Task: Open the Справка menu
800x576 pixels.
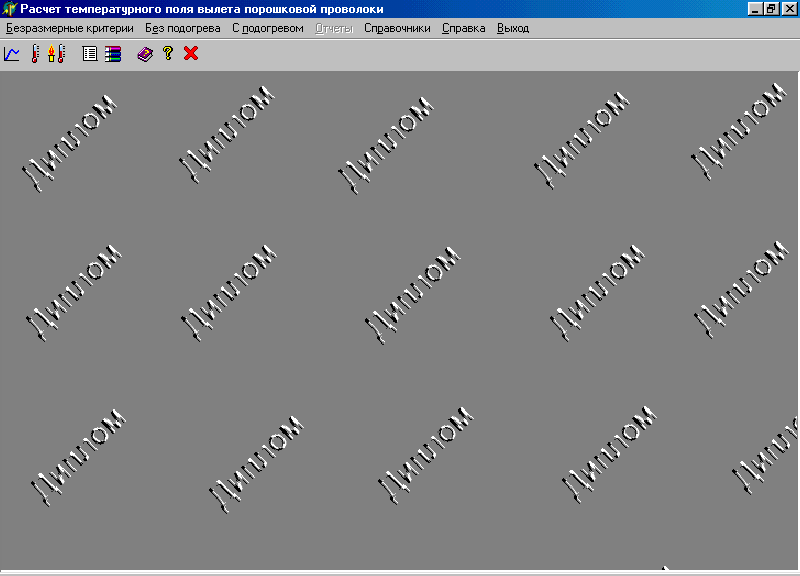Action: coord(463,29)
